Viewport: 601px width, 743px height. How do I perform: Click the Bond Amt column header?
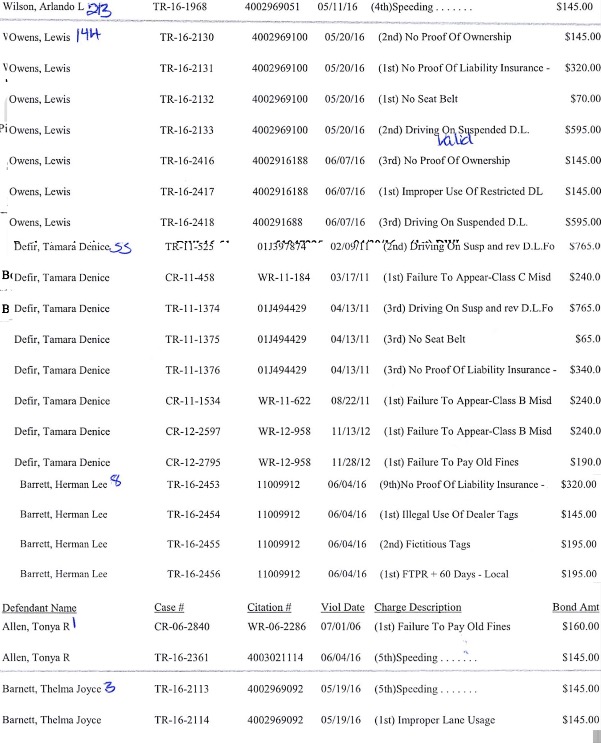pos(576,607)
